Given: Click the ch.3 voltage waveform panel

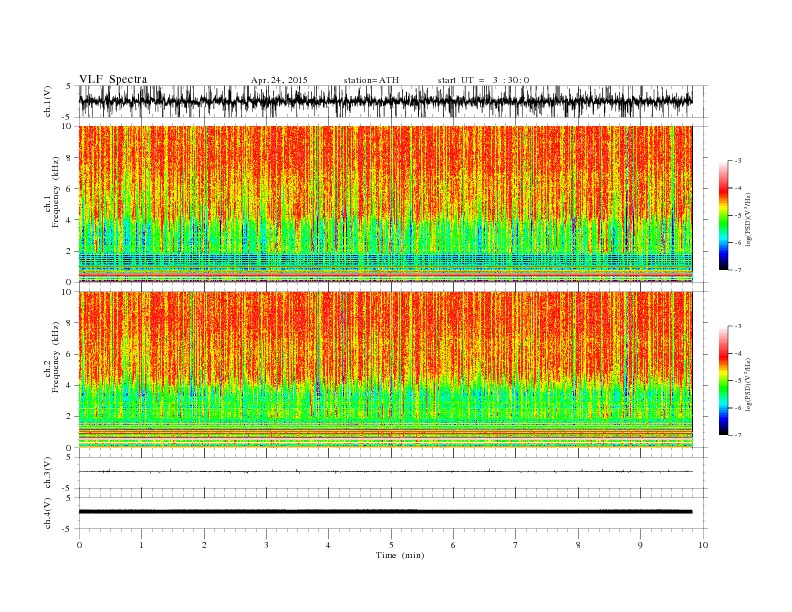Looking at the screenshot, I should pos(392,473).
